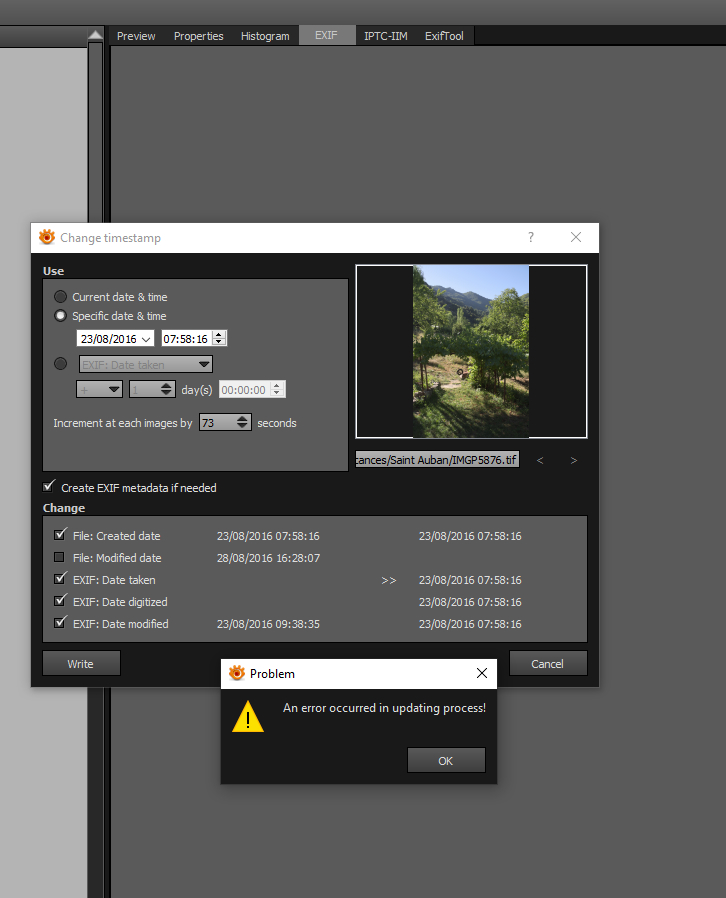Switch to the EXIF tab
726x898 pixels.
point(326,36)
